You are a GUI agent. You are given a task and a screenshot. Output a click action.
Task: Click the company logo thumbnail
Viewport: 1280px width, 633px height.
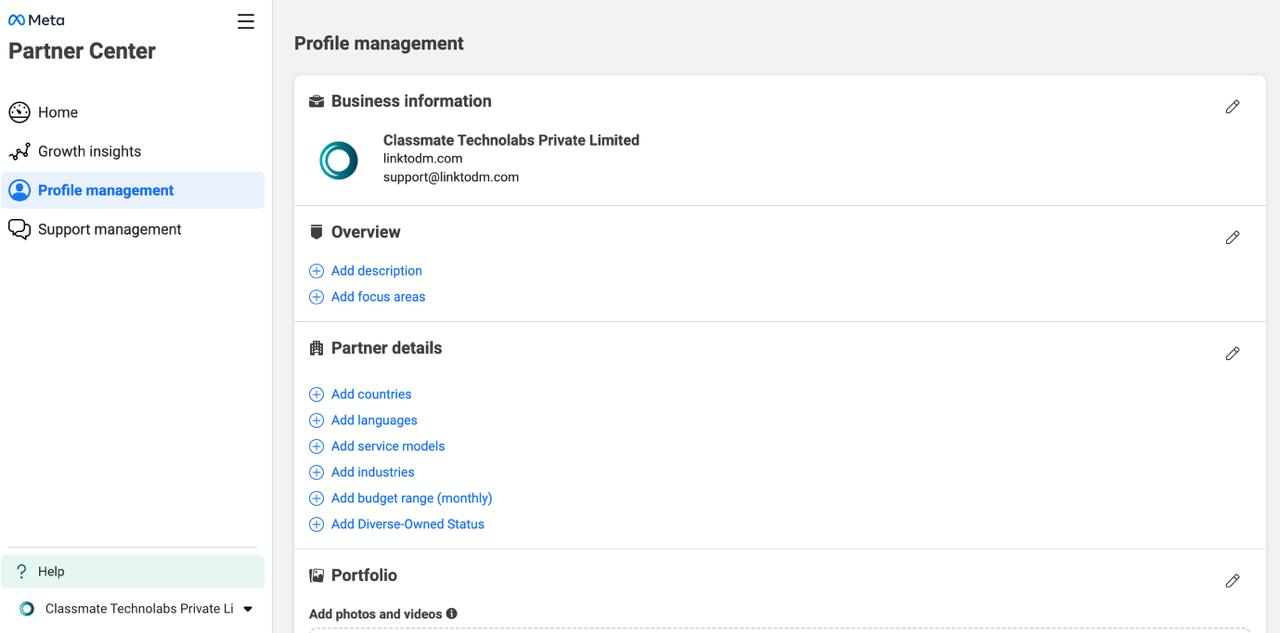pos(339,158)
